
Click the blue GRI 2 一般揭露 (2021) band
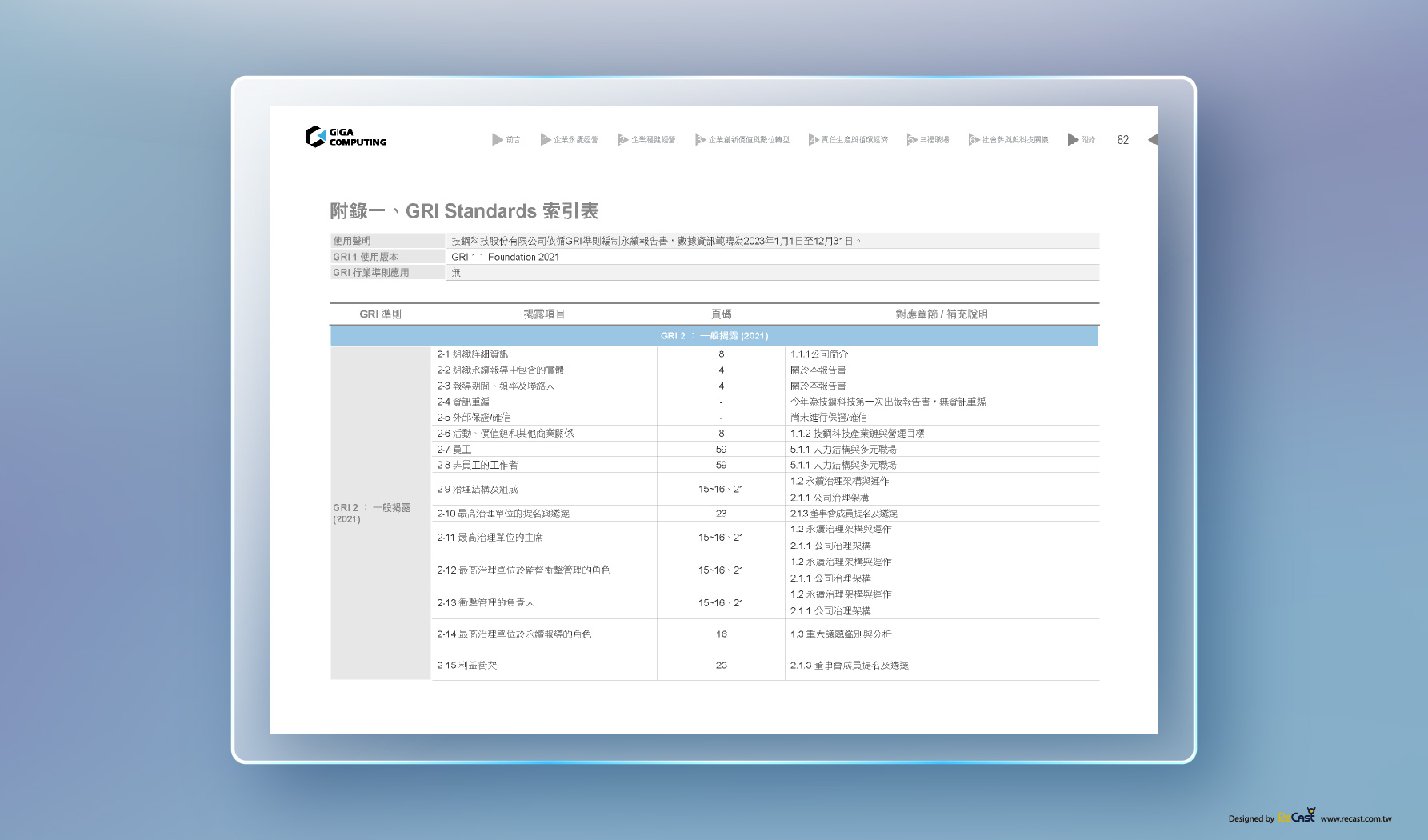click(714, 336)
